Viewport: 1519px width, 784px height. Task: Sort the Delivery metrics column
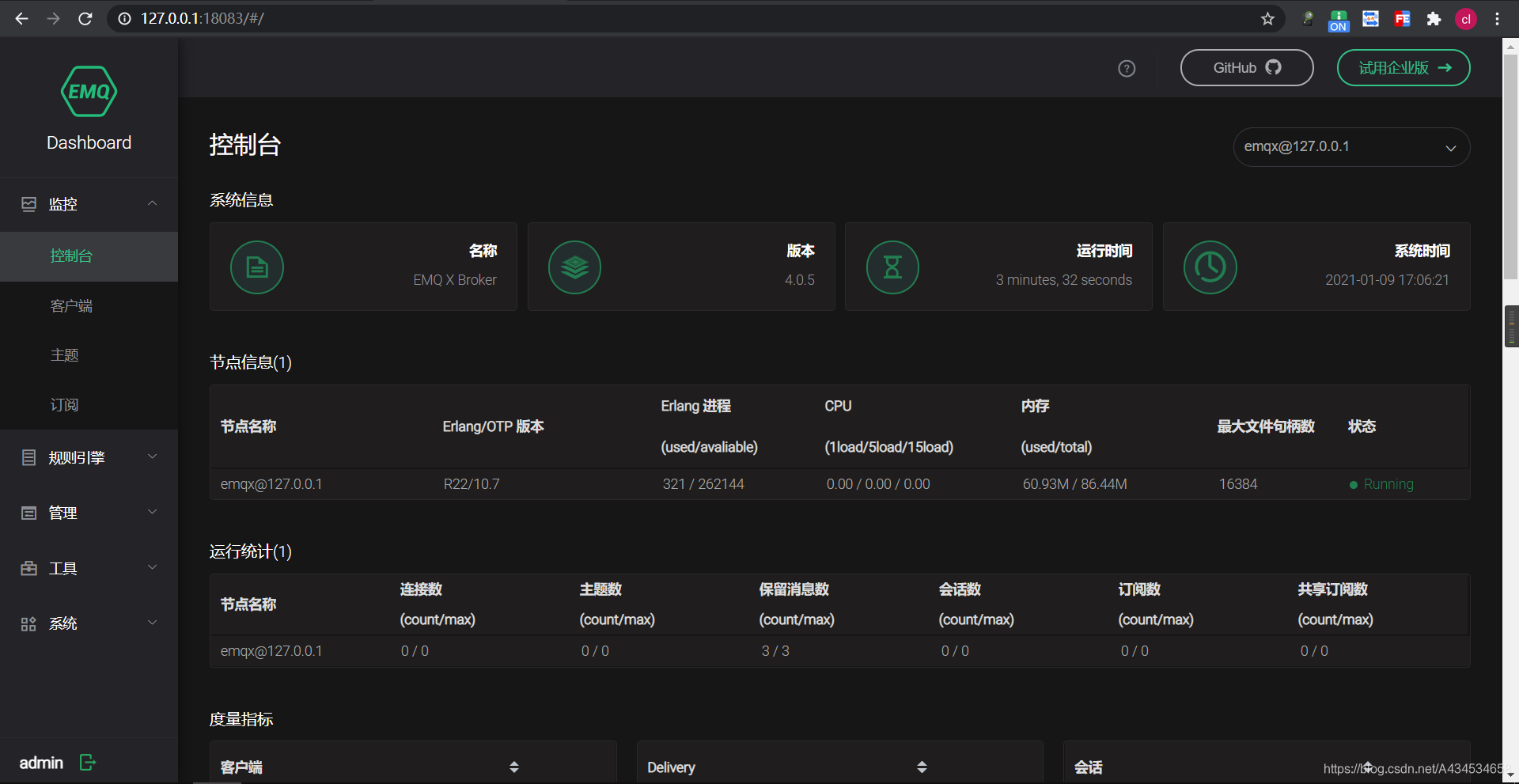pos(922,767)
